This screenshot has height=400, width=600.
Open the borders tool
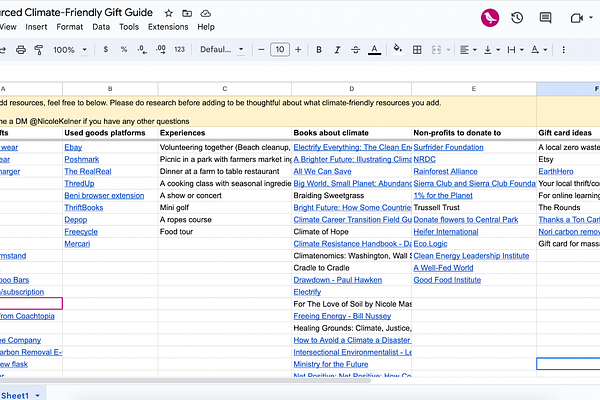click(417, 50)
